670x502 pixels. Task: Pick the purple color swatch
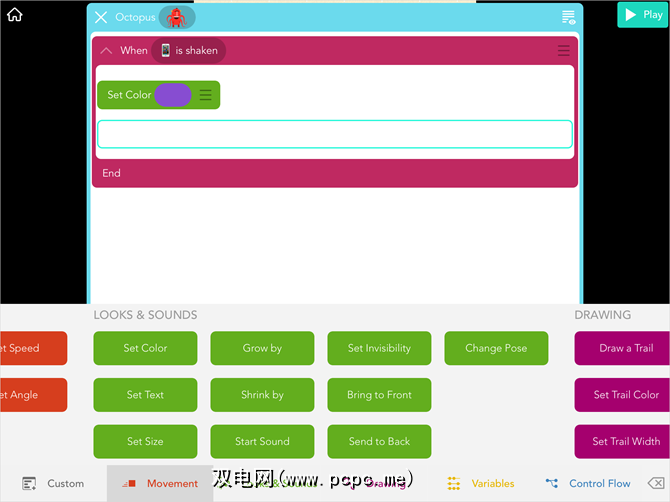coord(173,95)
